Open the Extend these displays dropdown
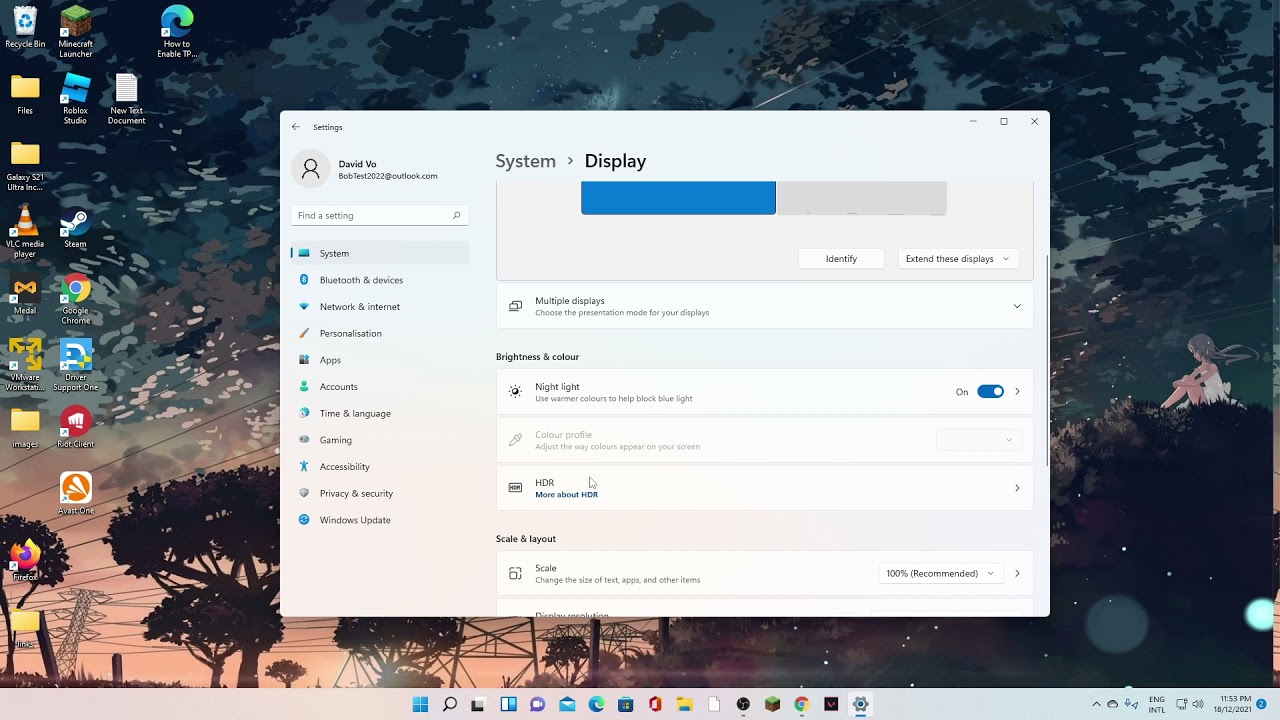Image resolution: width=1280 pixels, height=720 pixels. [957, 259]
